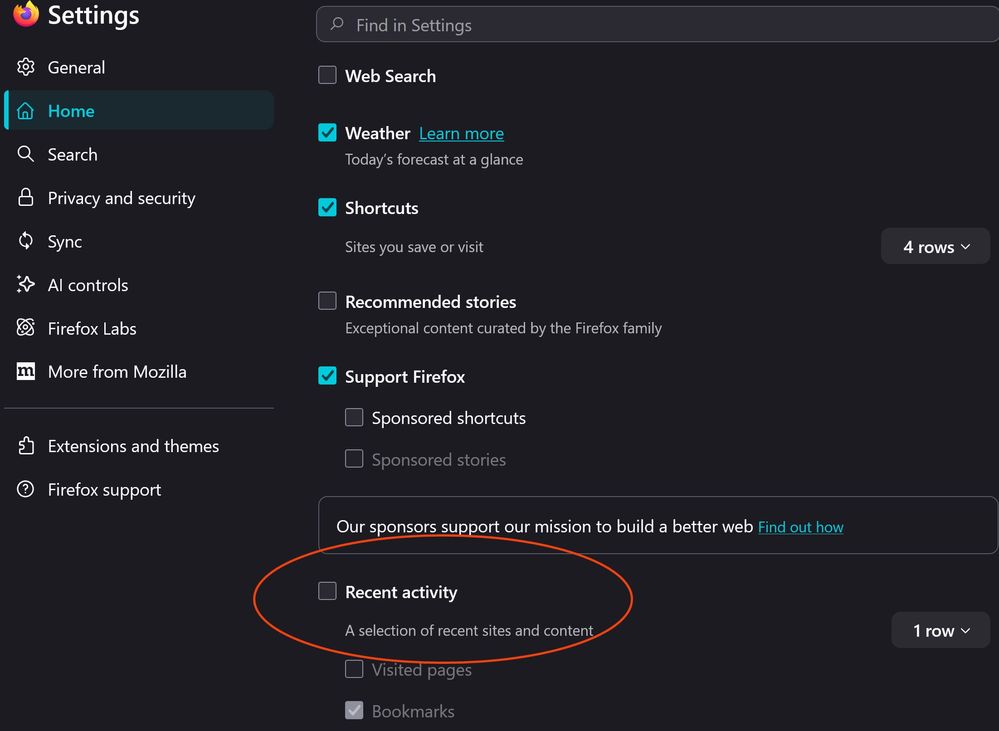Click the Home house icon
This screenshot has height=731, width=999.
25,111
